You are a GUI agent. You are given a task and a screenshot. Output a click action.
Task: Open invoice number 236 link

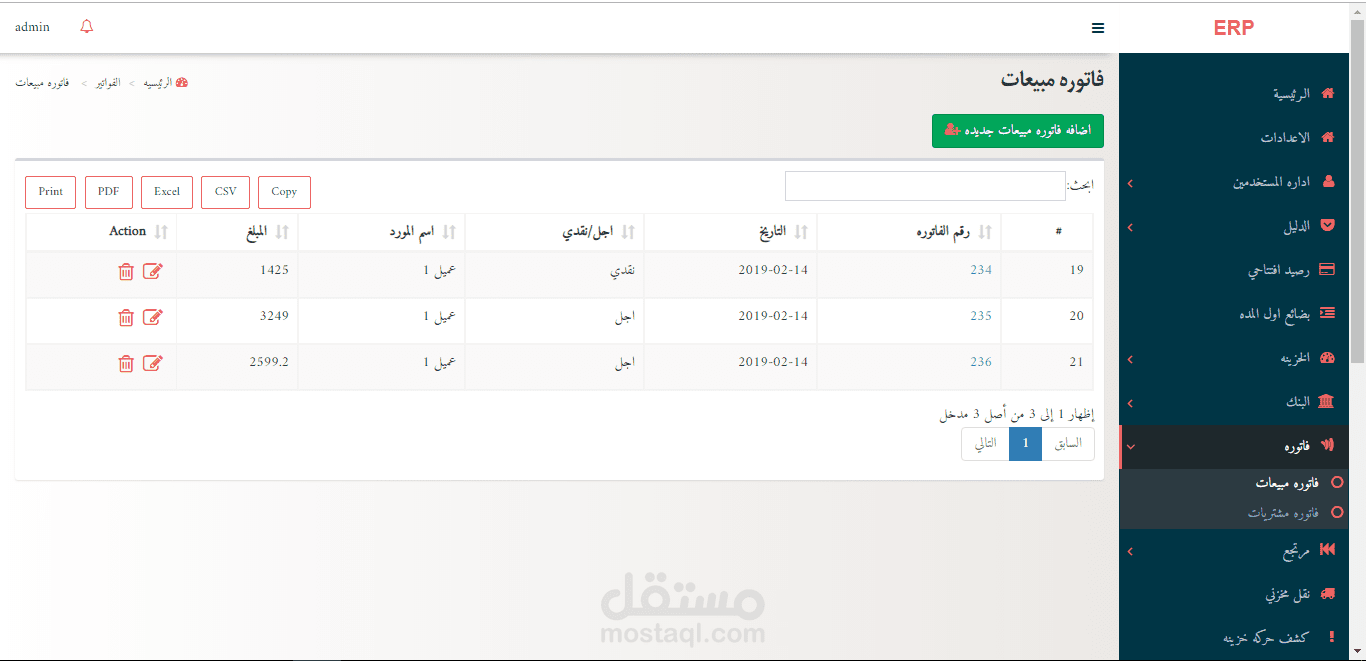click(x=981, y=362)
